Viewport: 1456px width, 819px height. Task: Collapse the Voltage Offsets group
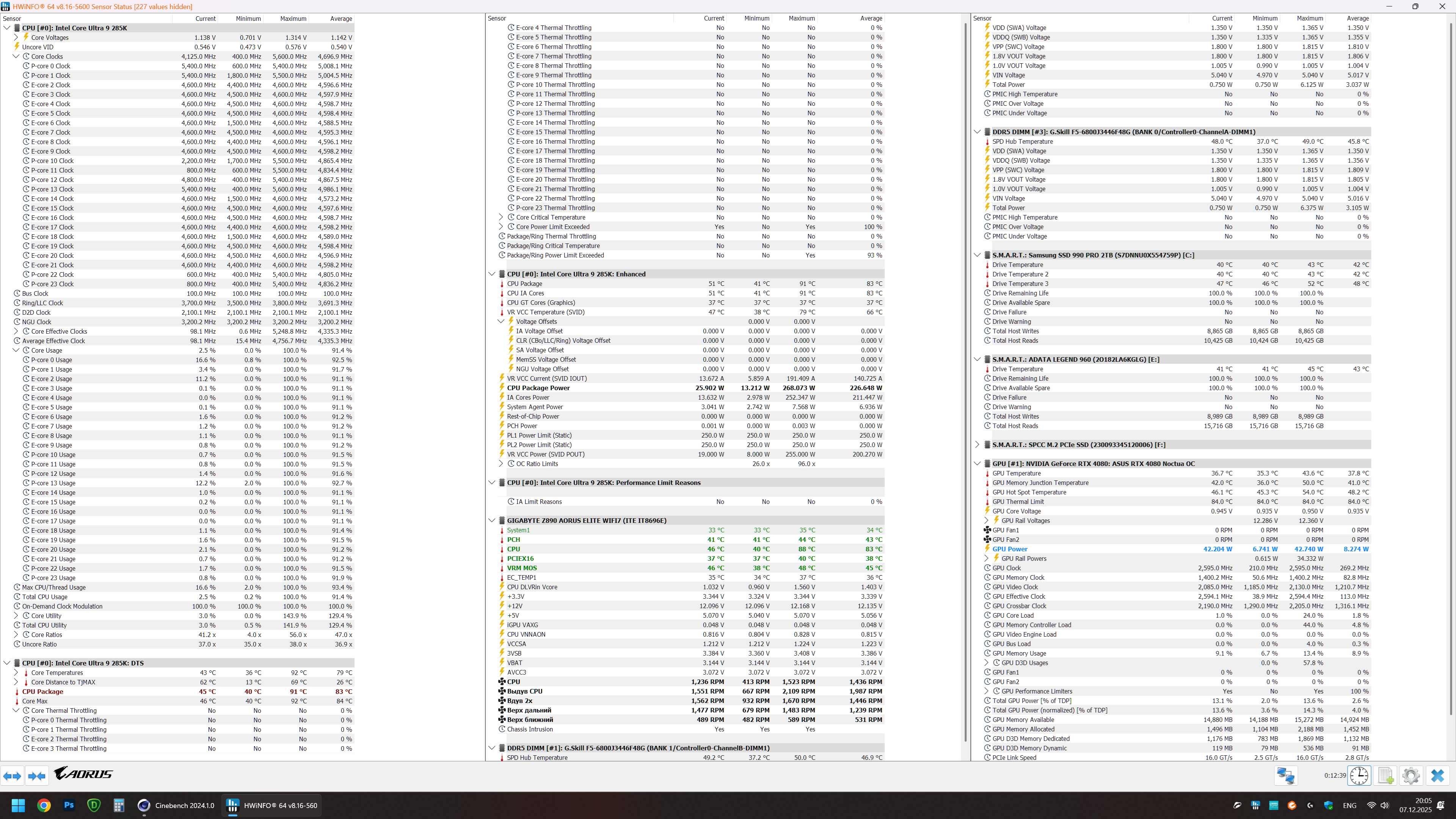point(501,322)
